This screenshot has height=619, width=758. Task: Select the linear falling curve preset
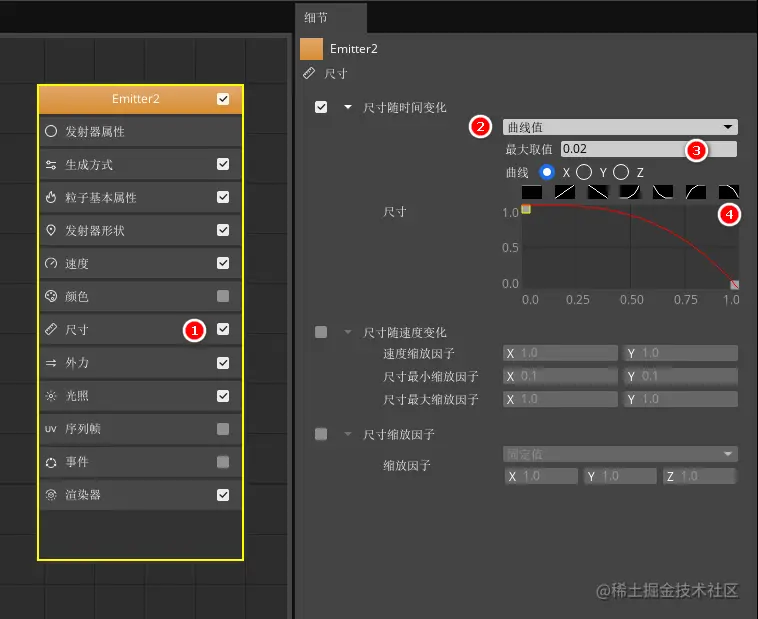[598, 192]
